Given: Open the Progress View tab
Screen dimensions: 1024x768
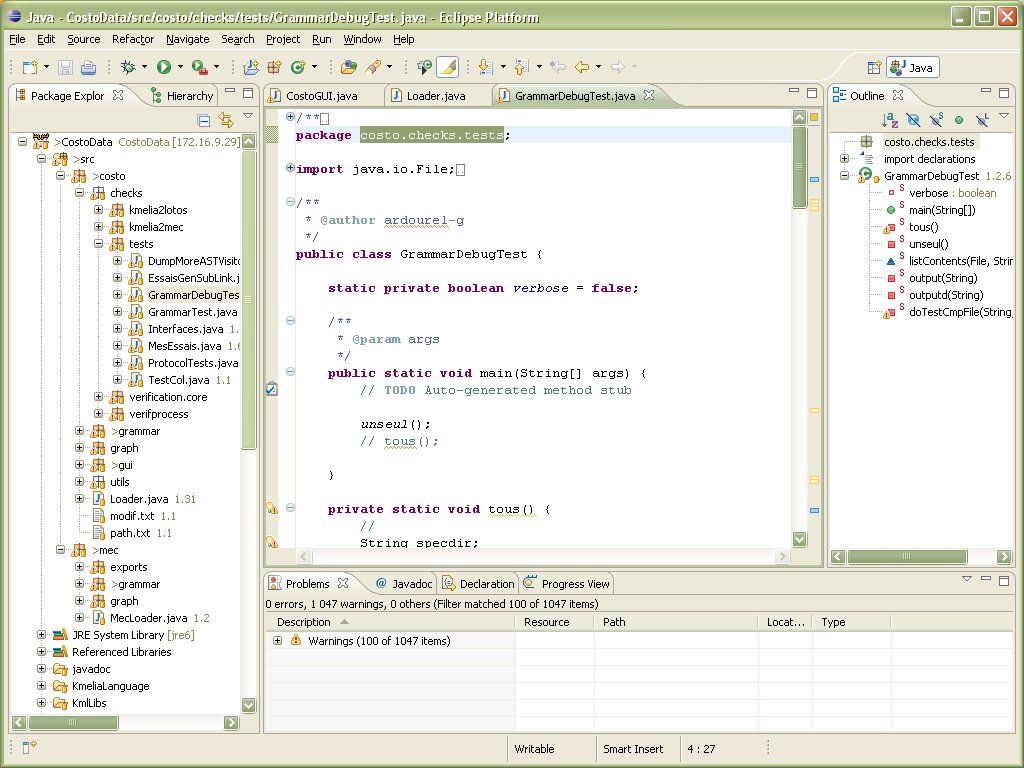Looking at the screenshot, I should [x=575, y=584].
